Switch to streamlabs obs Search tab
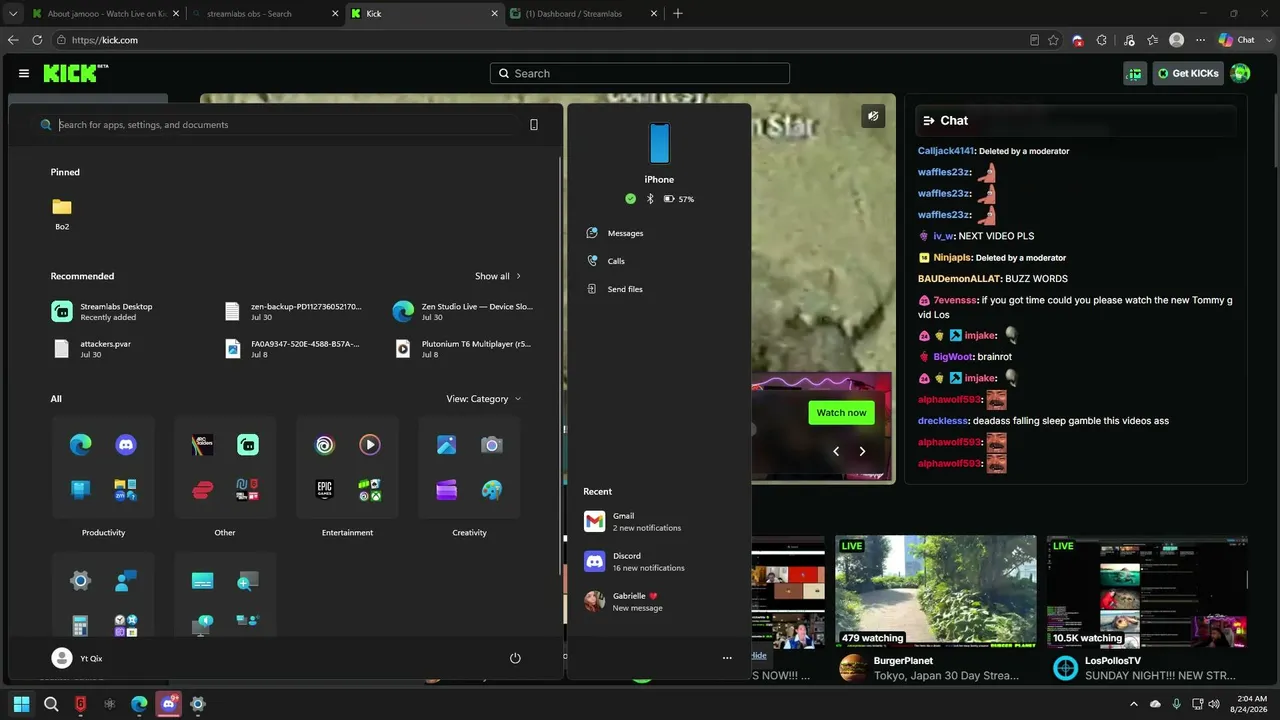This screenshot has width=1280, height=720. (x=263, y=14)
